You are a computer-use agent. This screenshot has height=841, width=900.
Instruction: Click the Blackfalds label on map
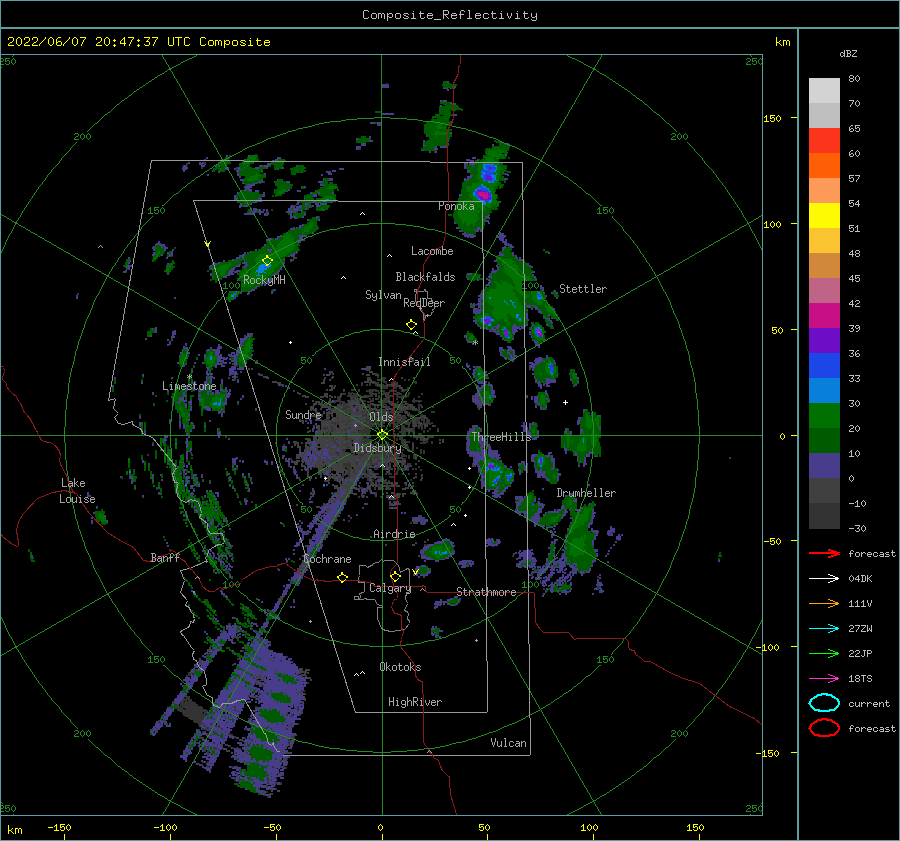425,277
